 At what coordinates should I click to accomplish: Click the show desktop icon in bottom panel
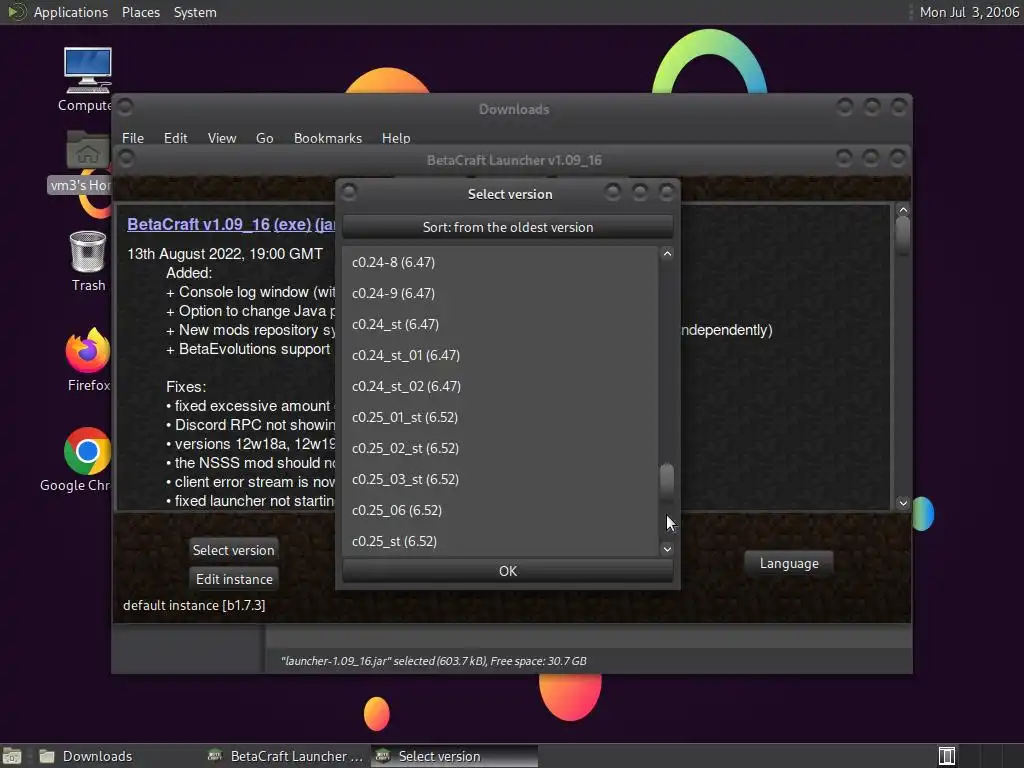pyautogui.click(x=12, y=756)
